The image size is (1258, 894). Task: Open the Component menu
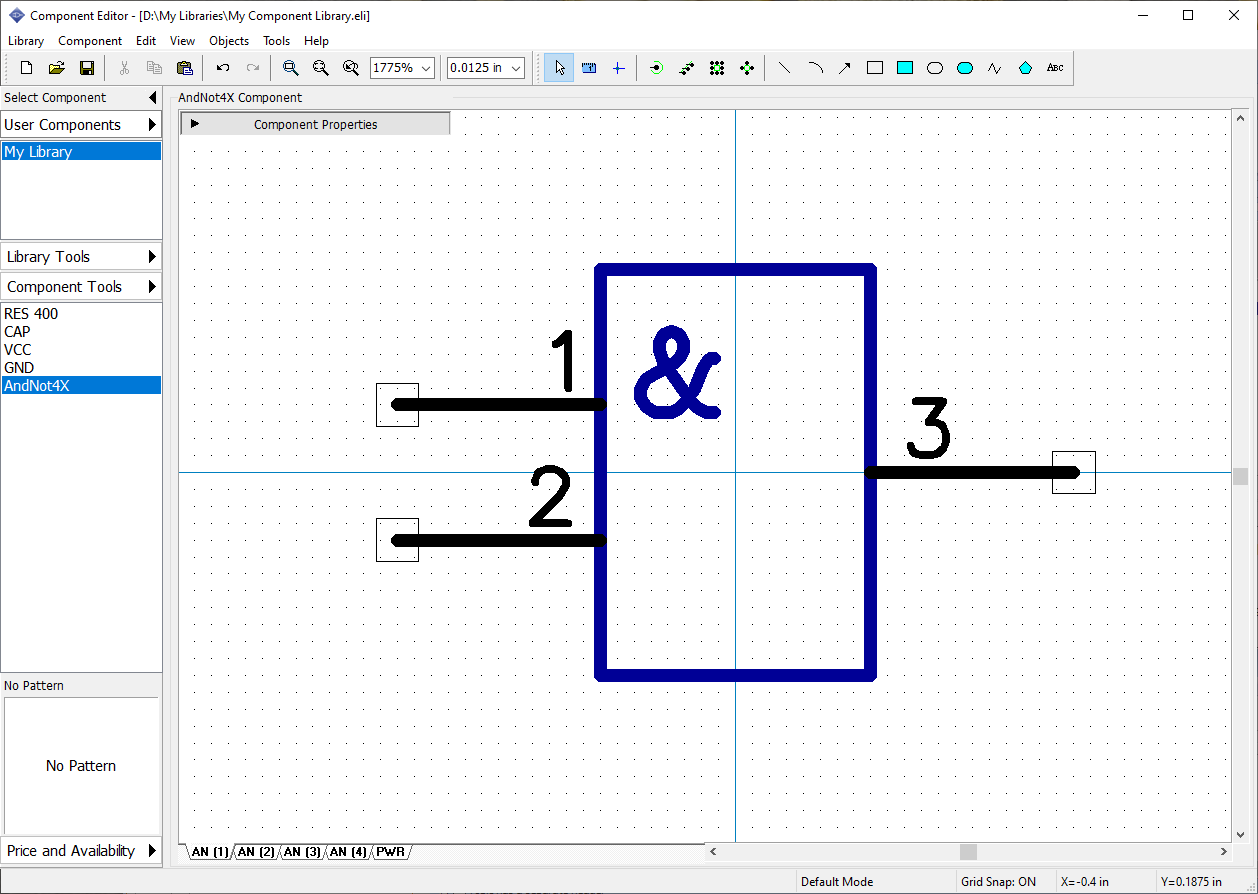[90, 41]
